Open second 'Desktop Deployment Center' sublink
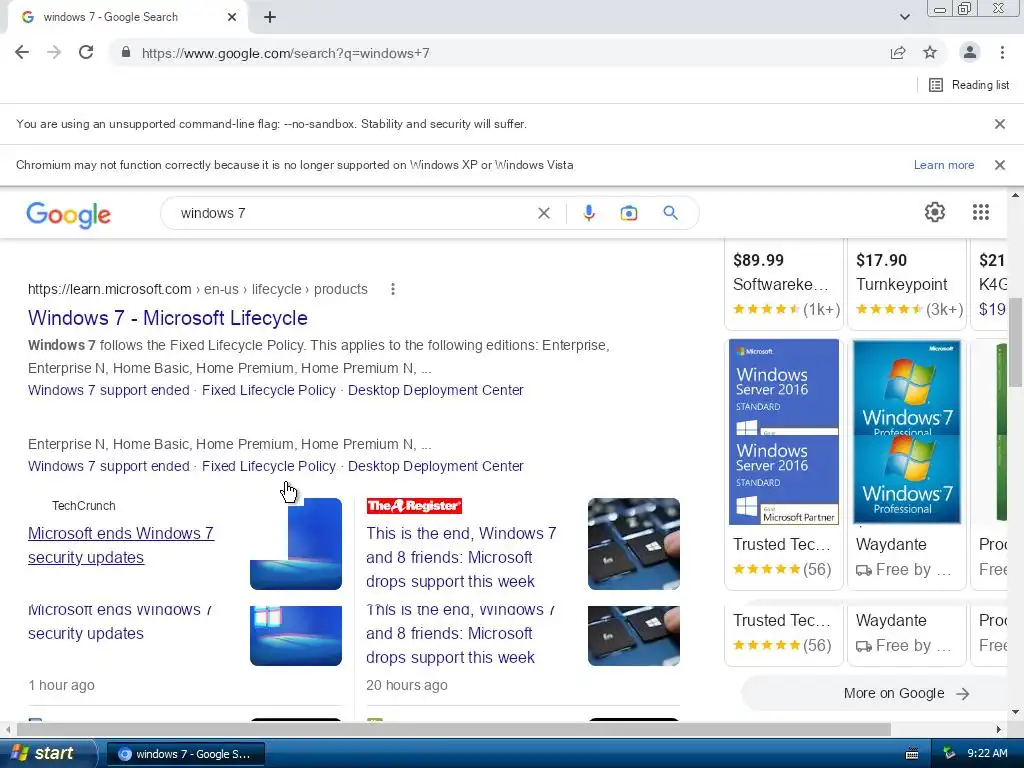Viewport: 1024px width, 768px height. (436, 466)
